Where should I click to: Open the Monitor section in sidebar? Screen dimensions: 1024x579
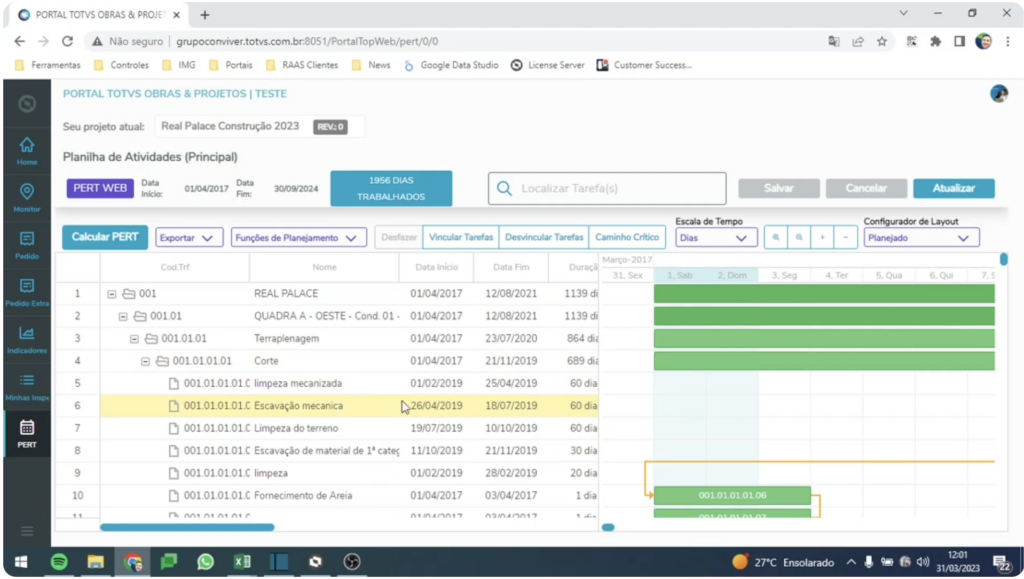click(x=27, y=197)
